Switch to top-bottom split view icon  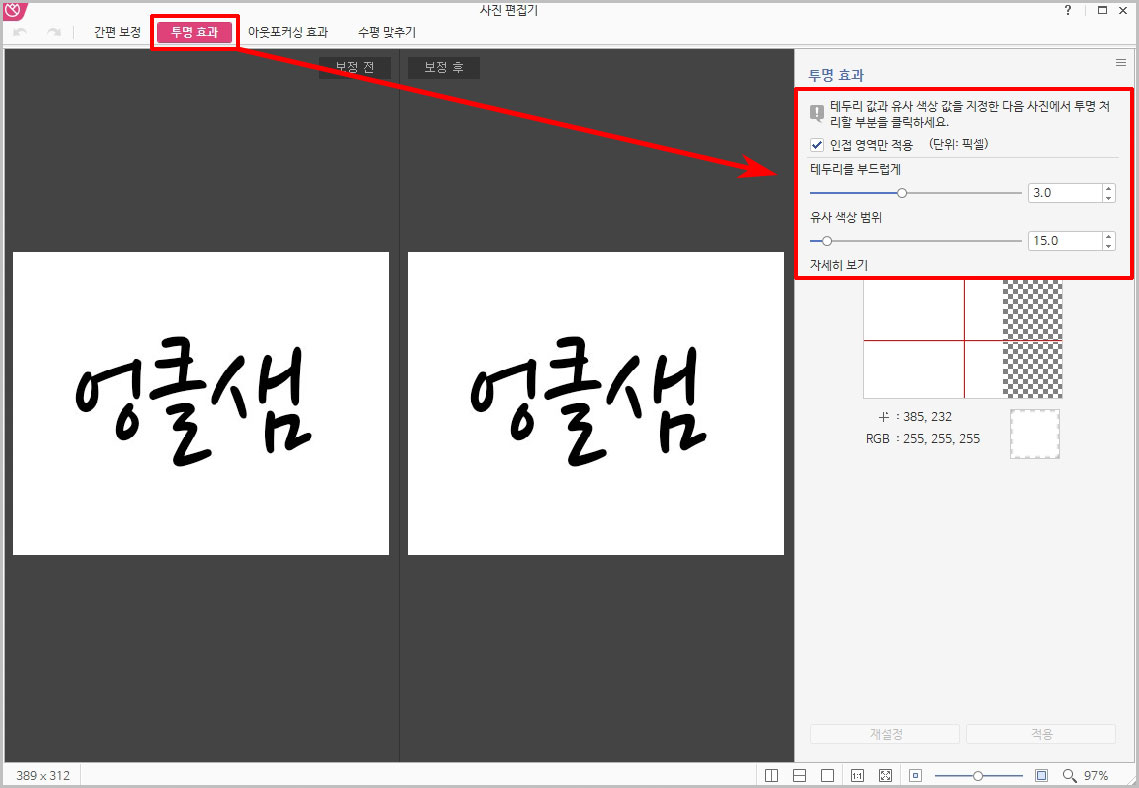pos(800,774)
